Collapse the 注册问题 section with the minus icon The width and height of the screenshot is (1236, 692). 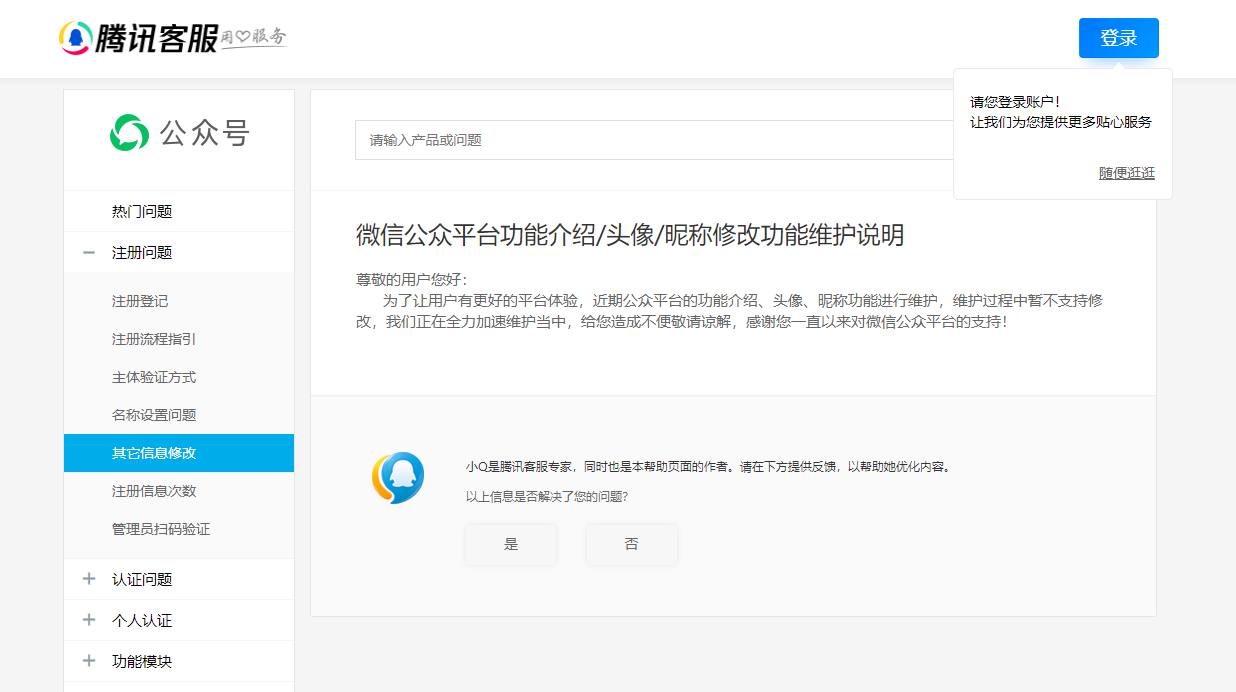pyautogui.click(x=89, y=253)
